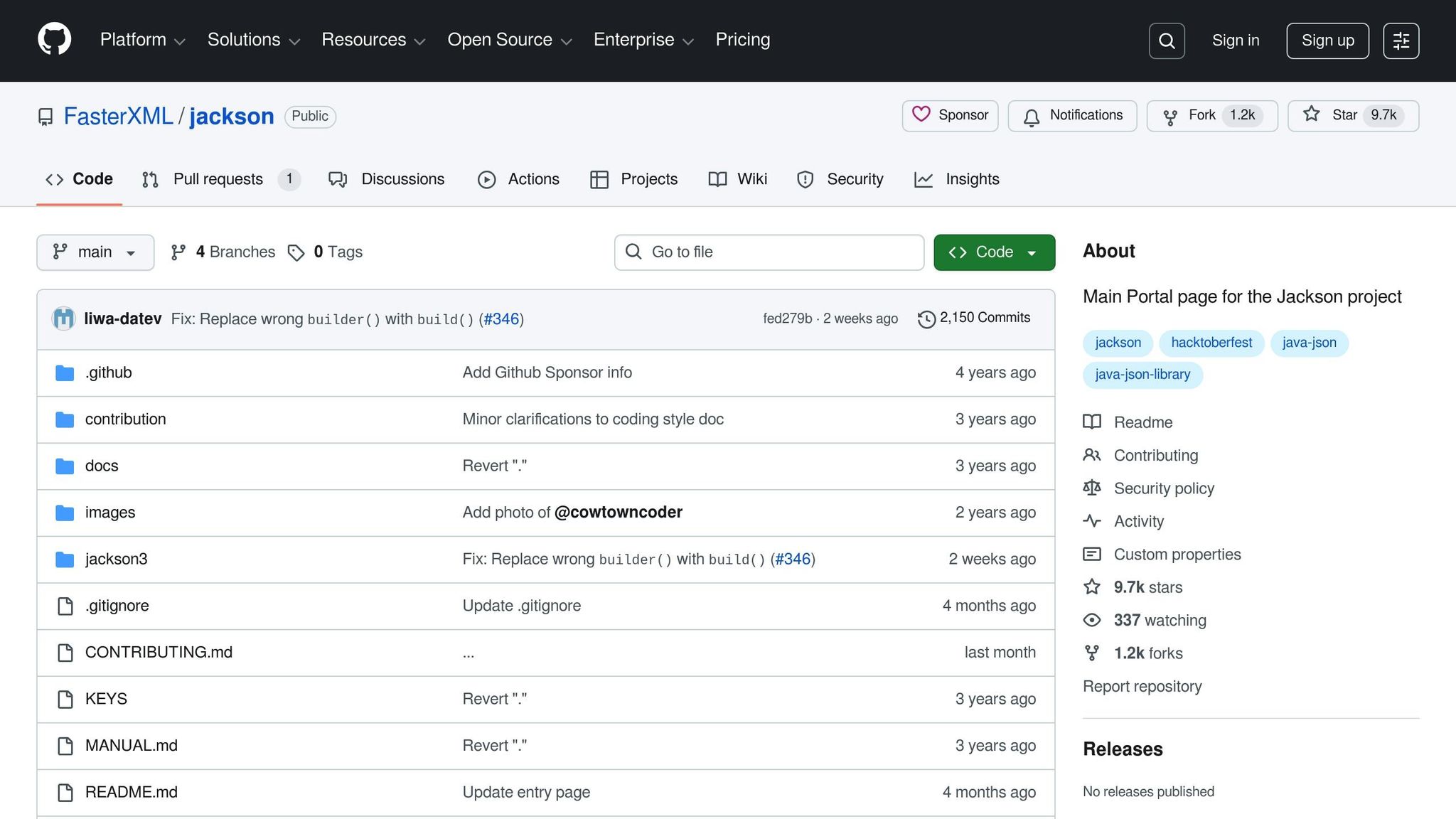Click the Sign up button
1456x819 pixels.
click(x=1327, y=41)
